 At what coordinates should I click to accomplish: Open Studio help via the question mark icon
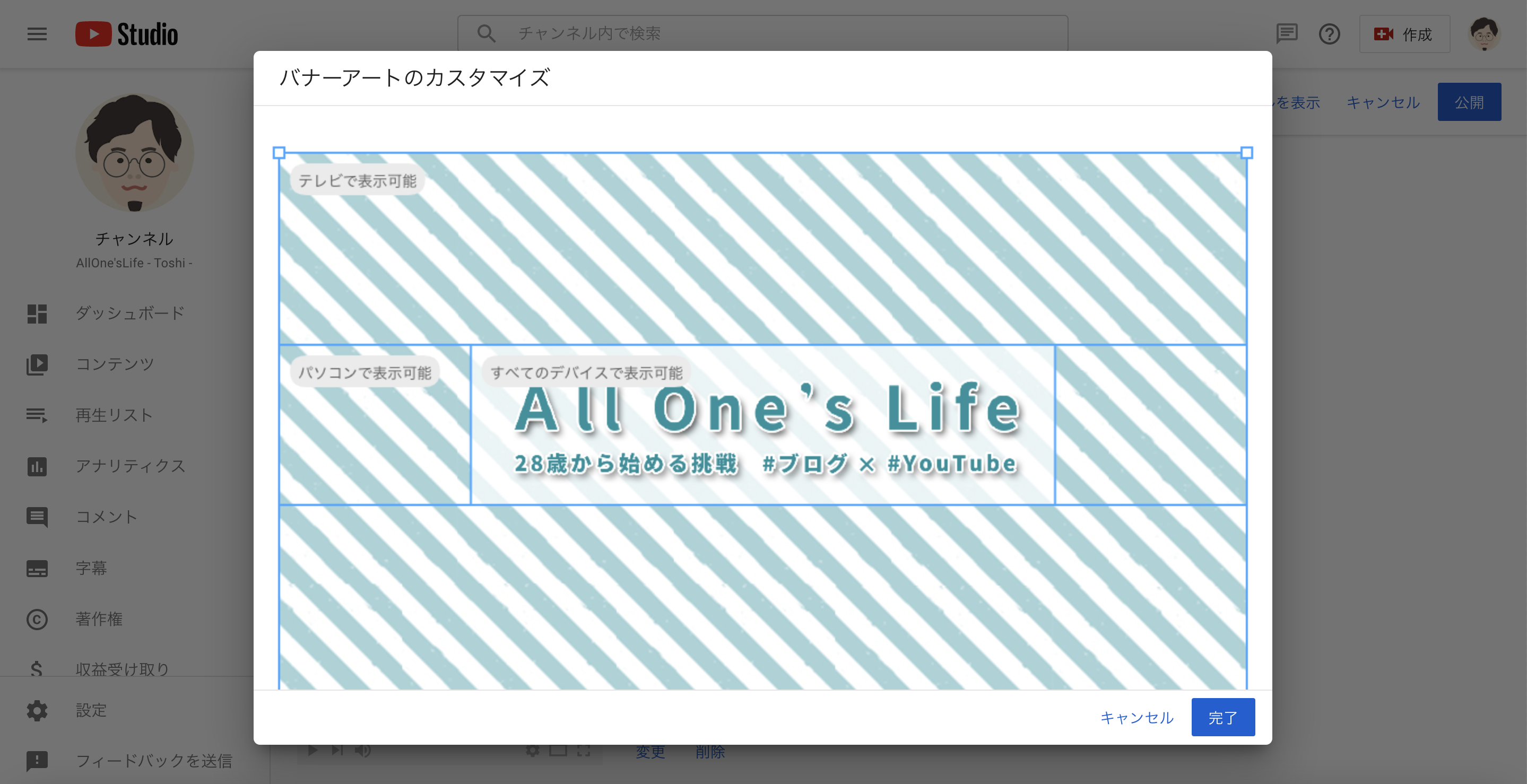coord(1330,34)
